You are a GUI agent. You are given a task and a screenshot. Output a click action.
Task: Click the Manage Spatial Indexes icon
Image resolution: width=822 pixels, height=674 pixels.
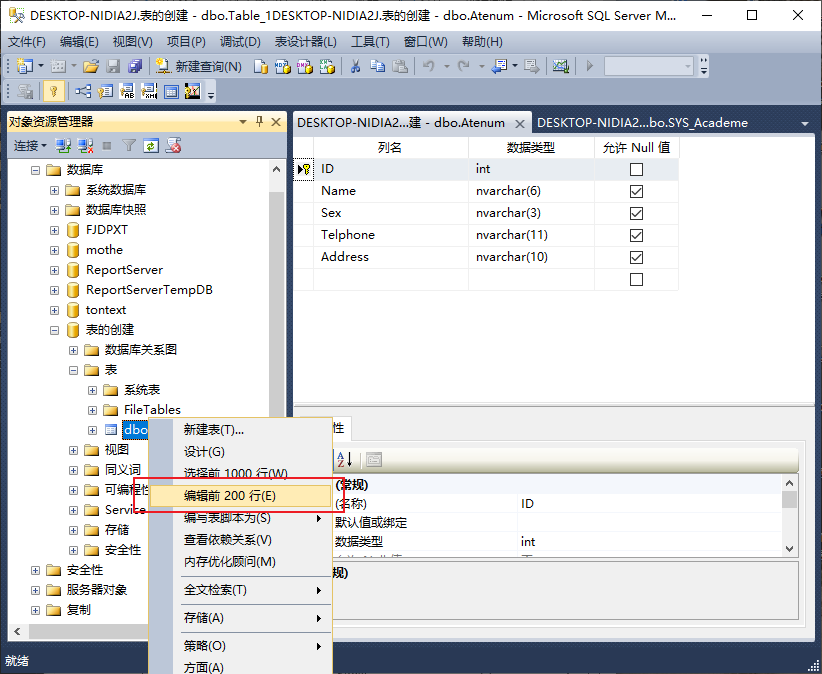193,91
